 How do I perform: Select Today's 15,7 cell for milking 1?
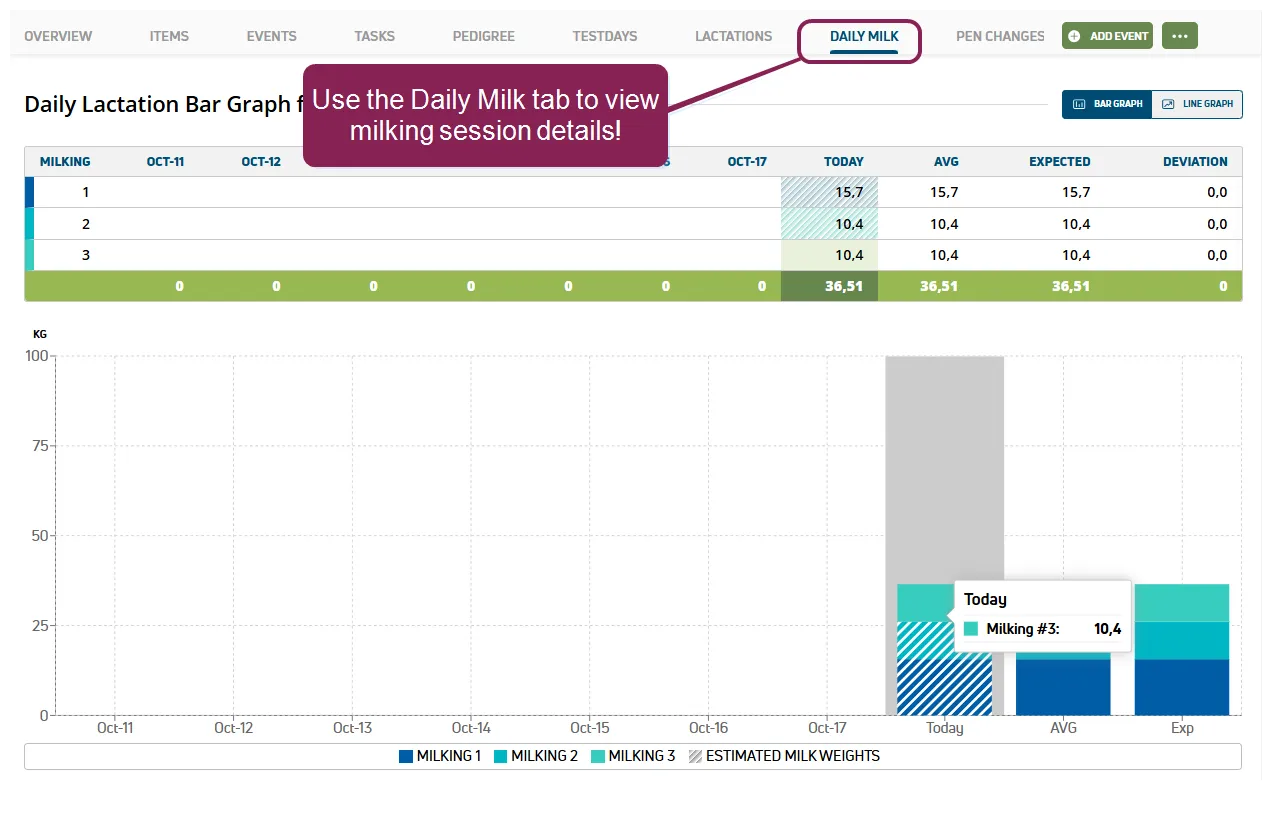coord(829,193)
